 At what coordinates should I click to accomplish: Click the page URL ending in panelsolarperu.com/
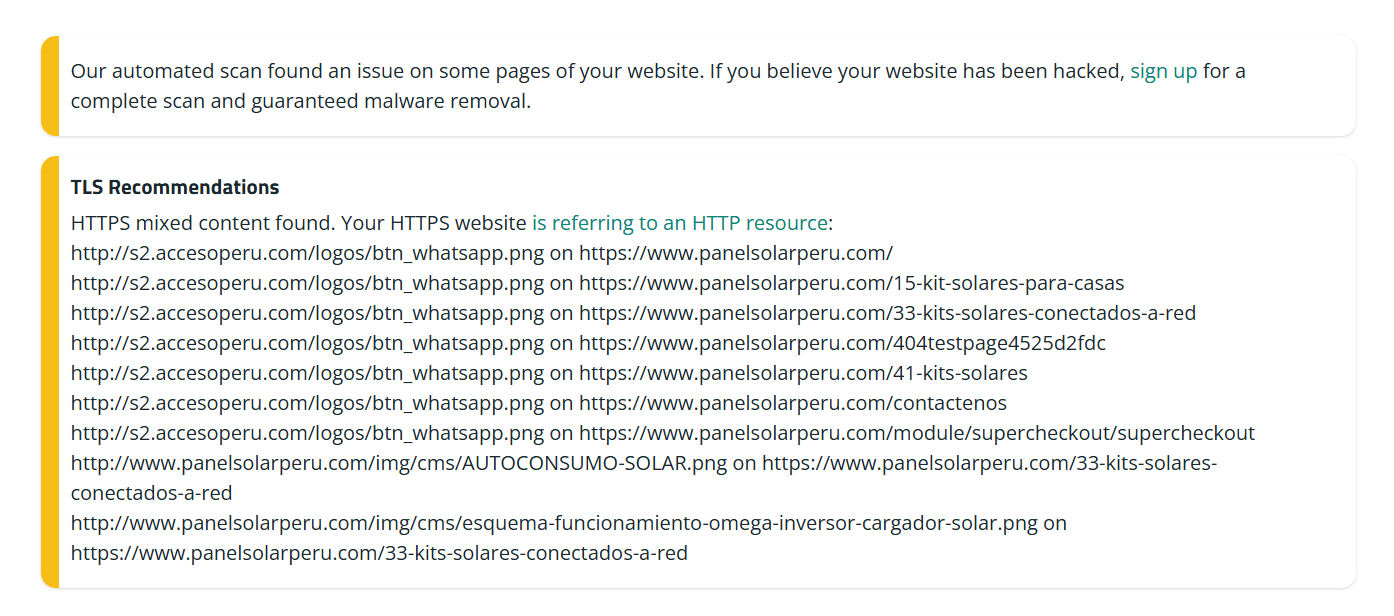click(x=736, y=252)
